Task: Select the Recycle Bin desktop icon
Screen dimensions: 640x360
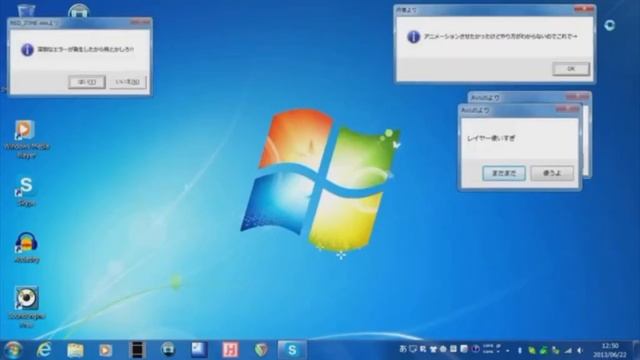Action: [26, 10]
